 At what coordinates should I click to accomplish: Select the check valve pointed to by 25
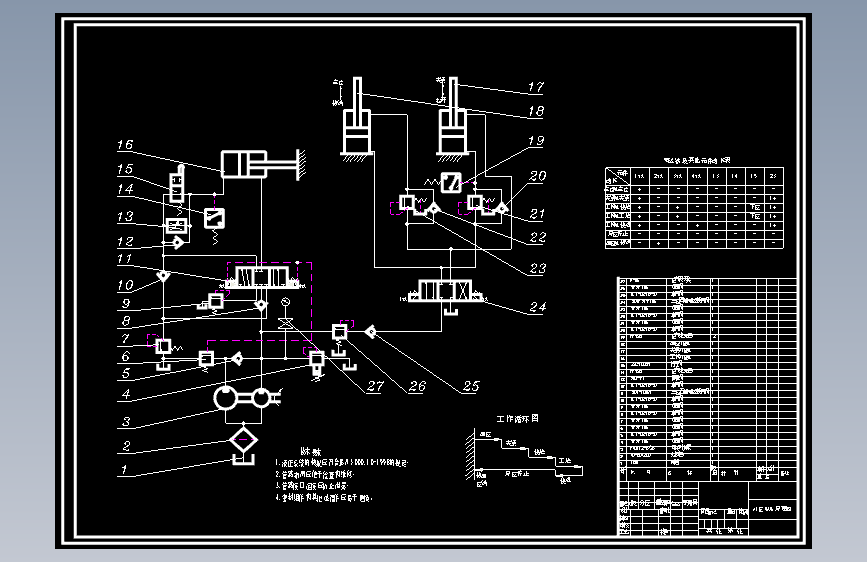370,332
